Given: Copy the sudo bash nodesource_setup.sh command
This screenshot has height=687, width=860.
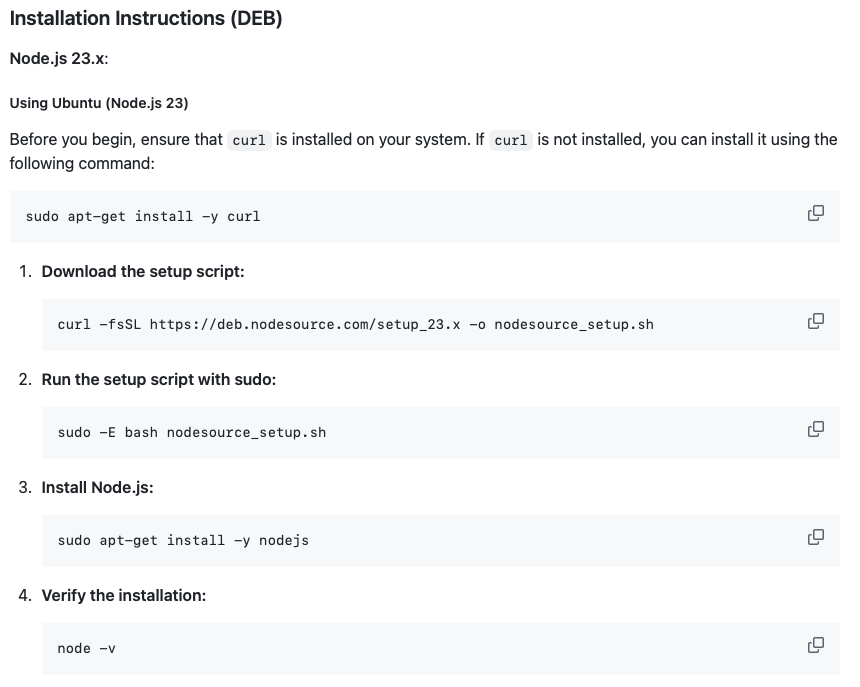Looking at the screenshot, I should pyautogui.click(x=815, y=429).
